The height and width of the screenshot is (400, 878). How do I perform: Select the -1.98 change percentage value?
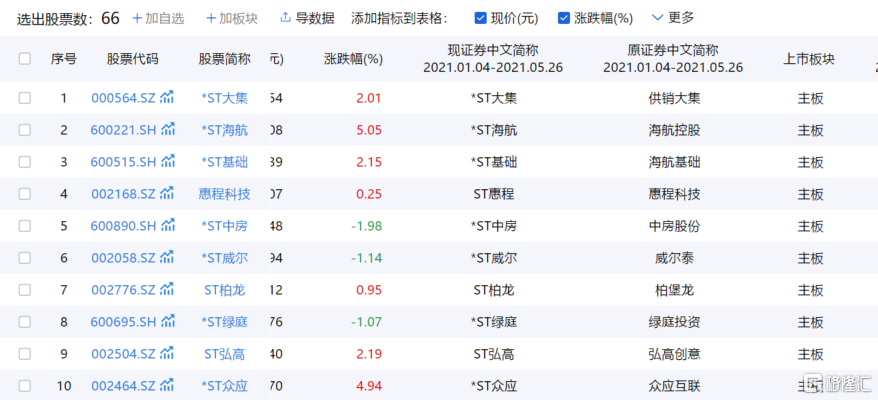[x=366, y=226]
